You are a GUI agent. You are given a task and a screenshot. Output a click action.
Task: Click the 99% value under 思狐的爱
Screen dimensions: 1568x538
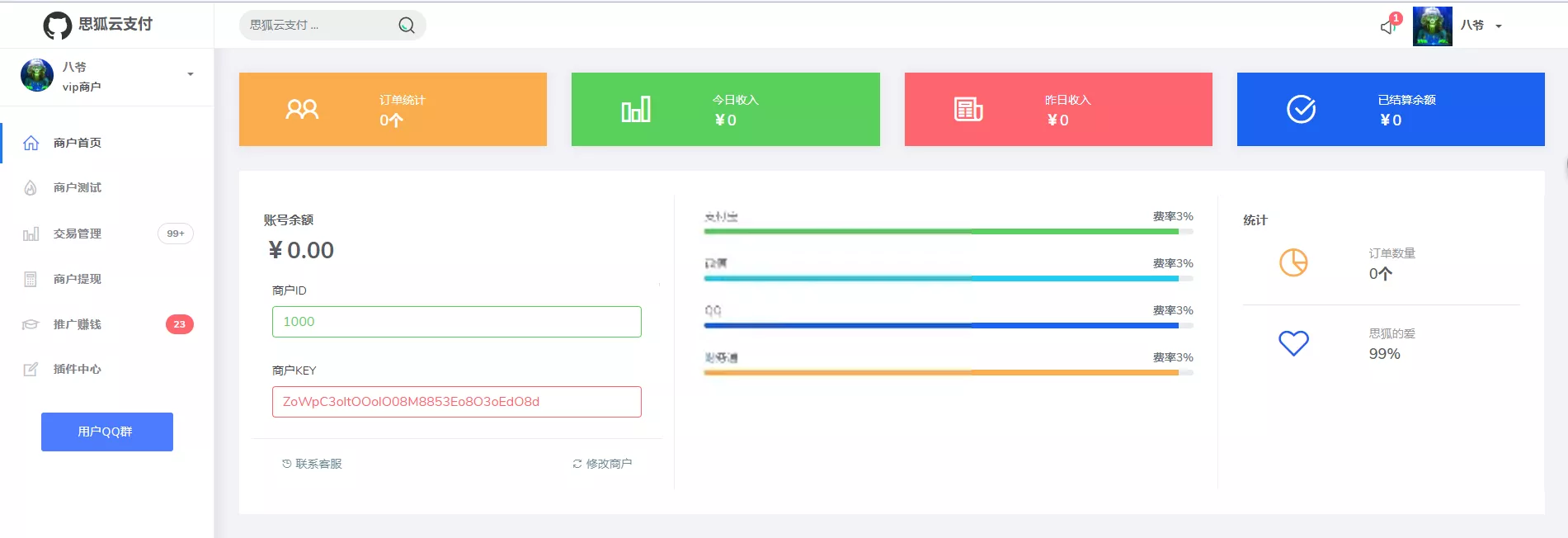[1385, 354]
